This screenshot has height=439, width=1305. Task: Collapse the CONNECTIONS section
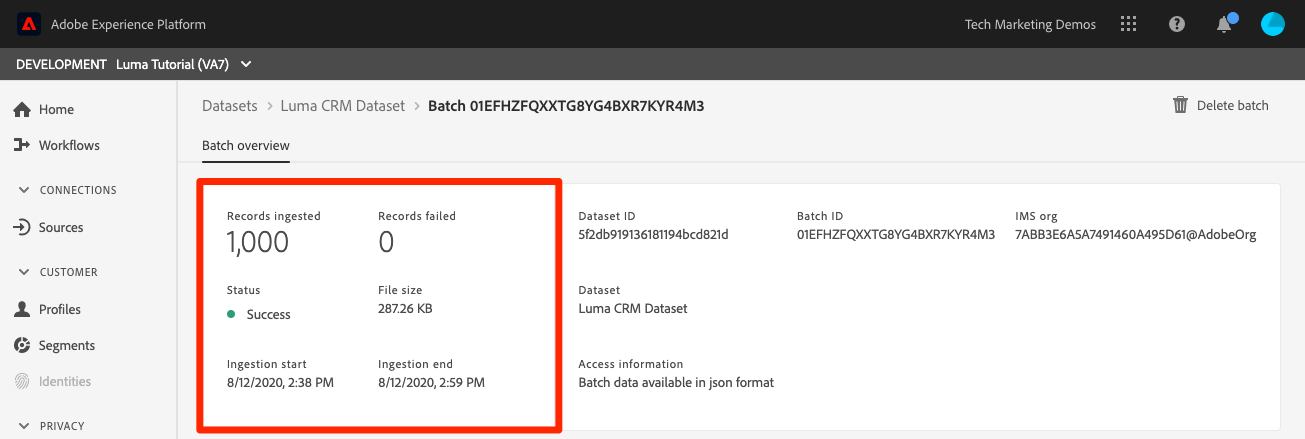coord(24,190)
